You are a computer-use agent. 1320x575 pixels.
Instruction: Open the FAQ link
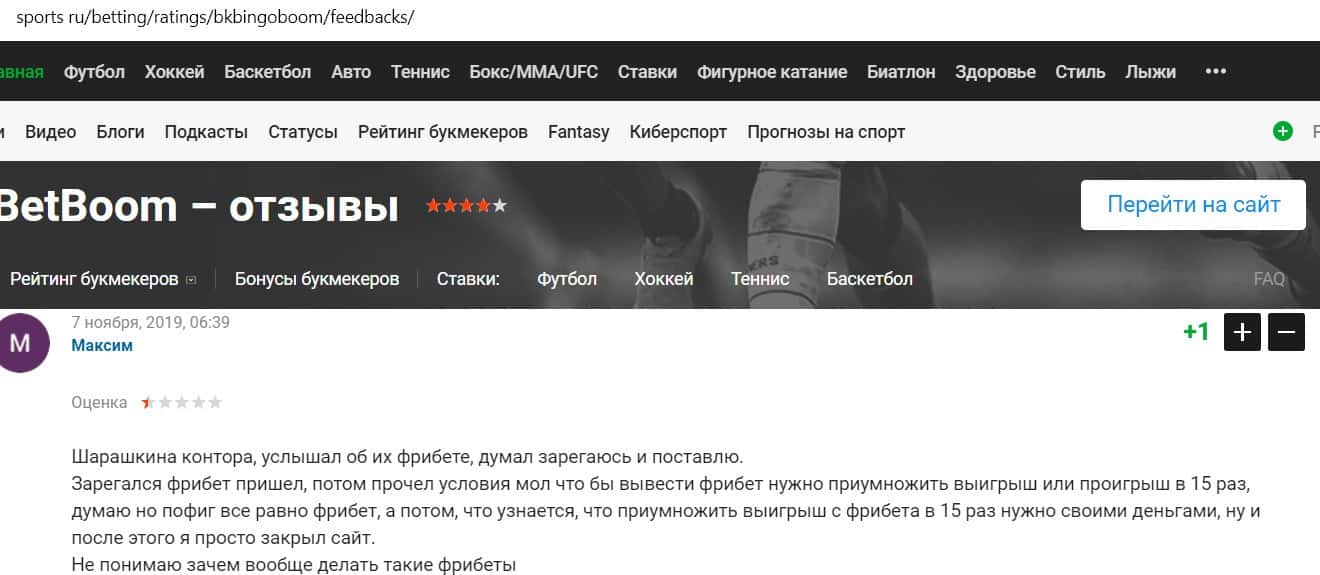[1269, 279]
